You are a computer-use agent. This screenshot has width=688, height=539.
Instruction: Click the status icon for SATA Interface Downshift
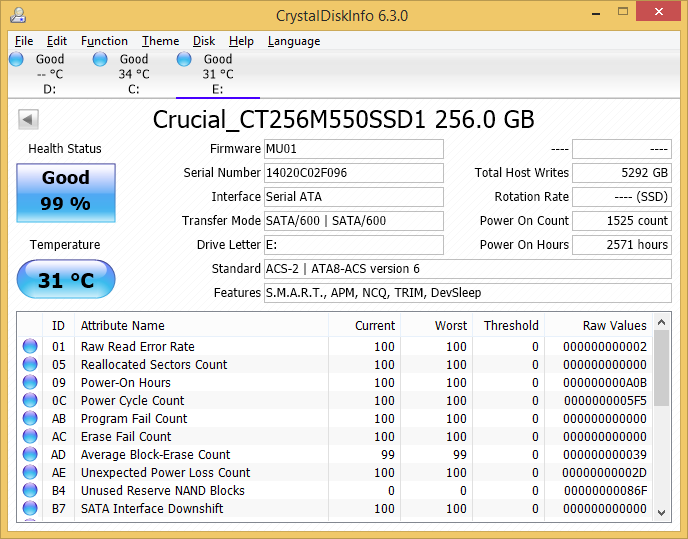(x=30, y=508)
